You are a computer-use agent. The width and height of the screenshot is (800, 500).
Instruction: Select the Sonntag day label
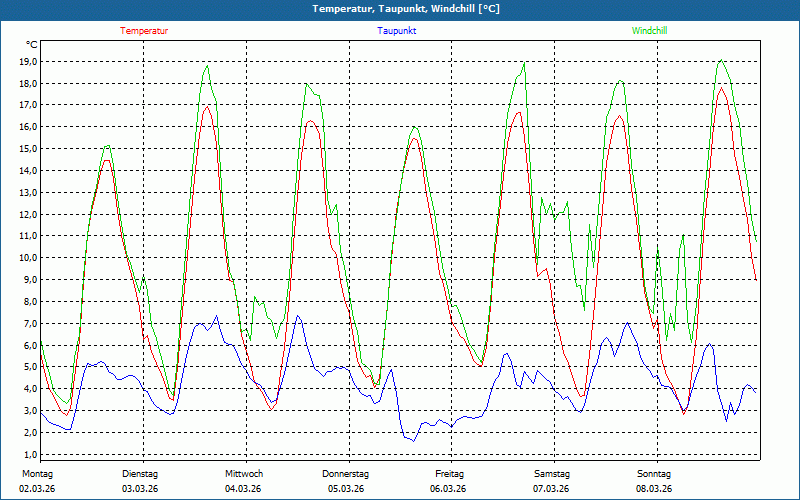pyautogui.click(x=654, y=474)
